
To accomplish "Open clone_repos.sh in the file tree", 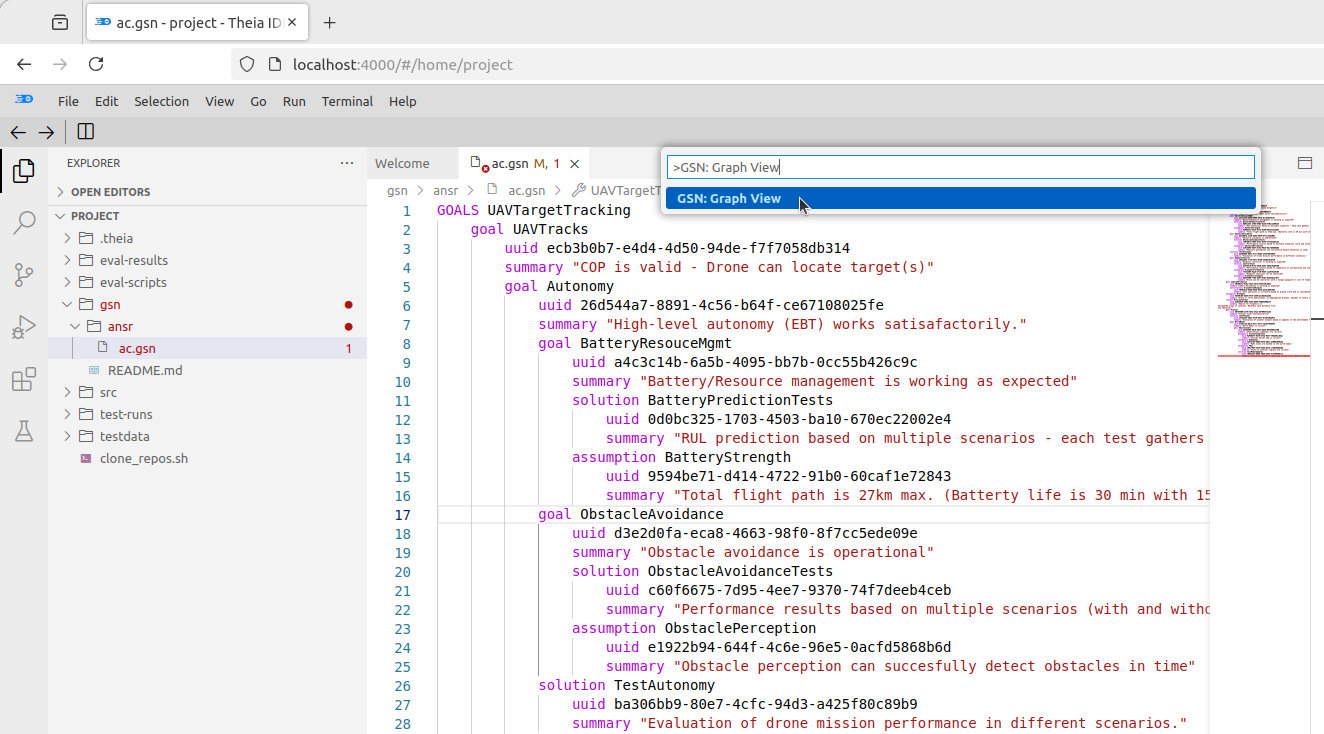I will tap(144, 458).
